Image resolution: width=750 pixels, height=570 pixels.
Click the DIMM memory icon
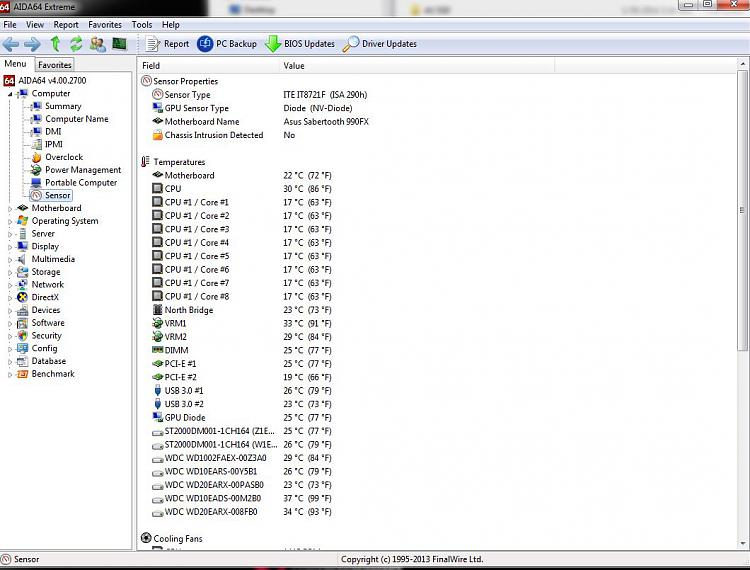click(157, 350)
